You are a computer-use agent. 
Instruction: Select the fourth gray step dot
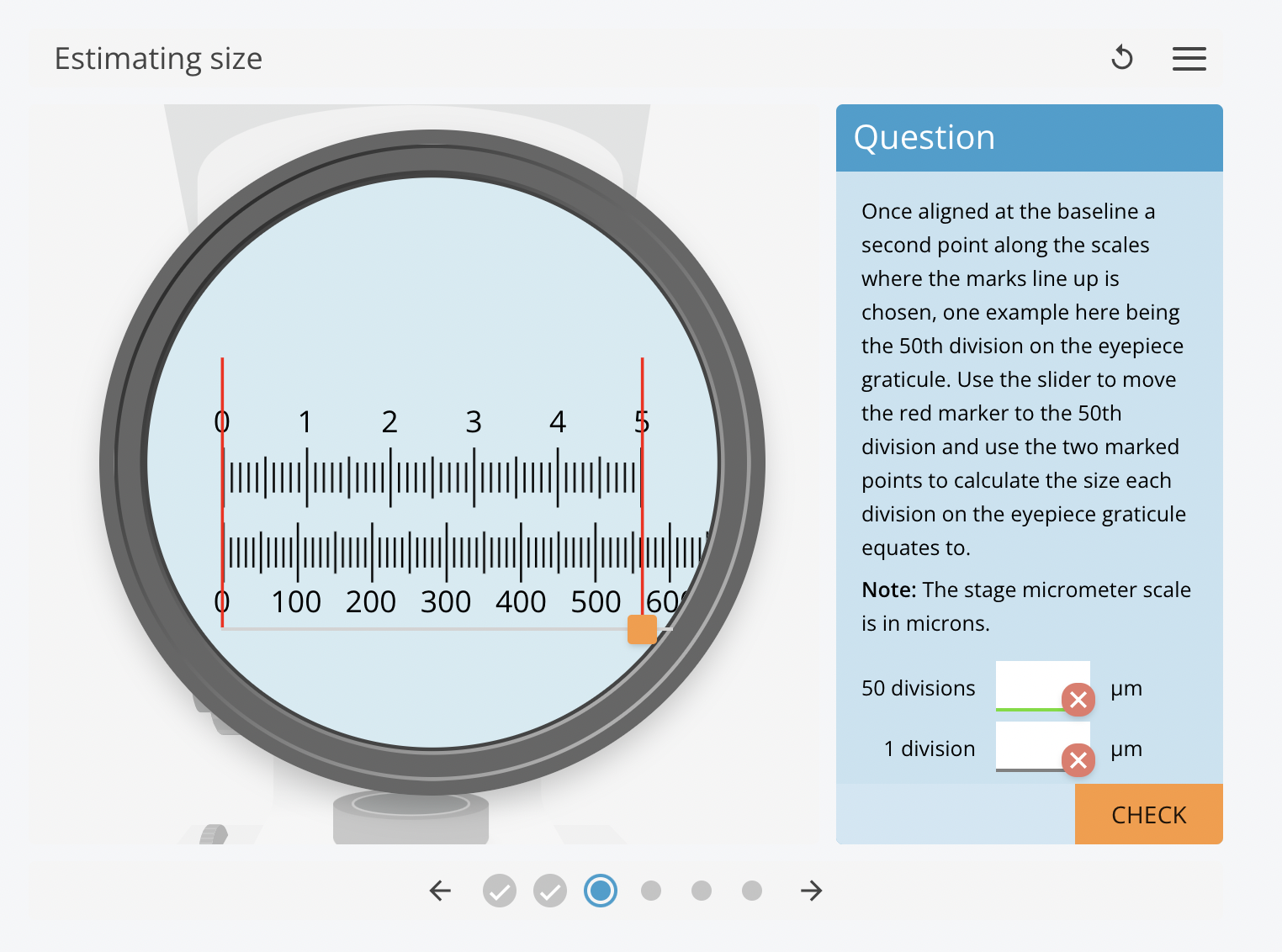click(651, 891)
